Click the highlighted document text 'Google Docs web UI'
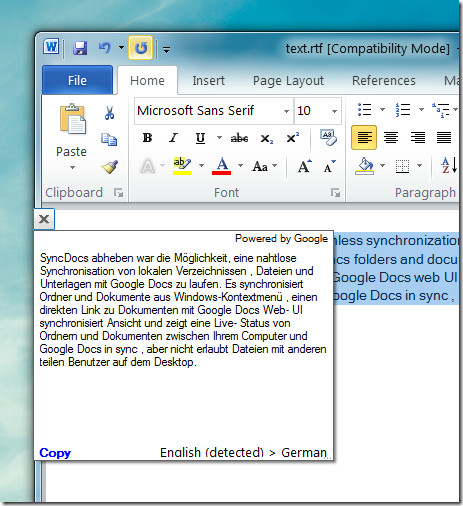The height and width of the screenshot is (506, 463). pyautogui.click(x=395, y=277)
